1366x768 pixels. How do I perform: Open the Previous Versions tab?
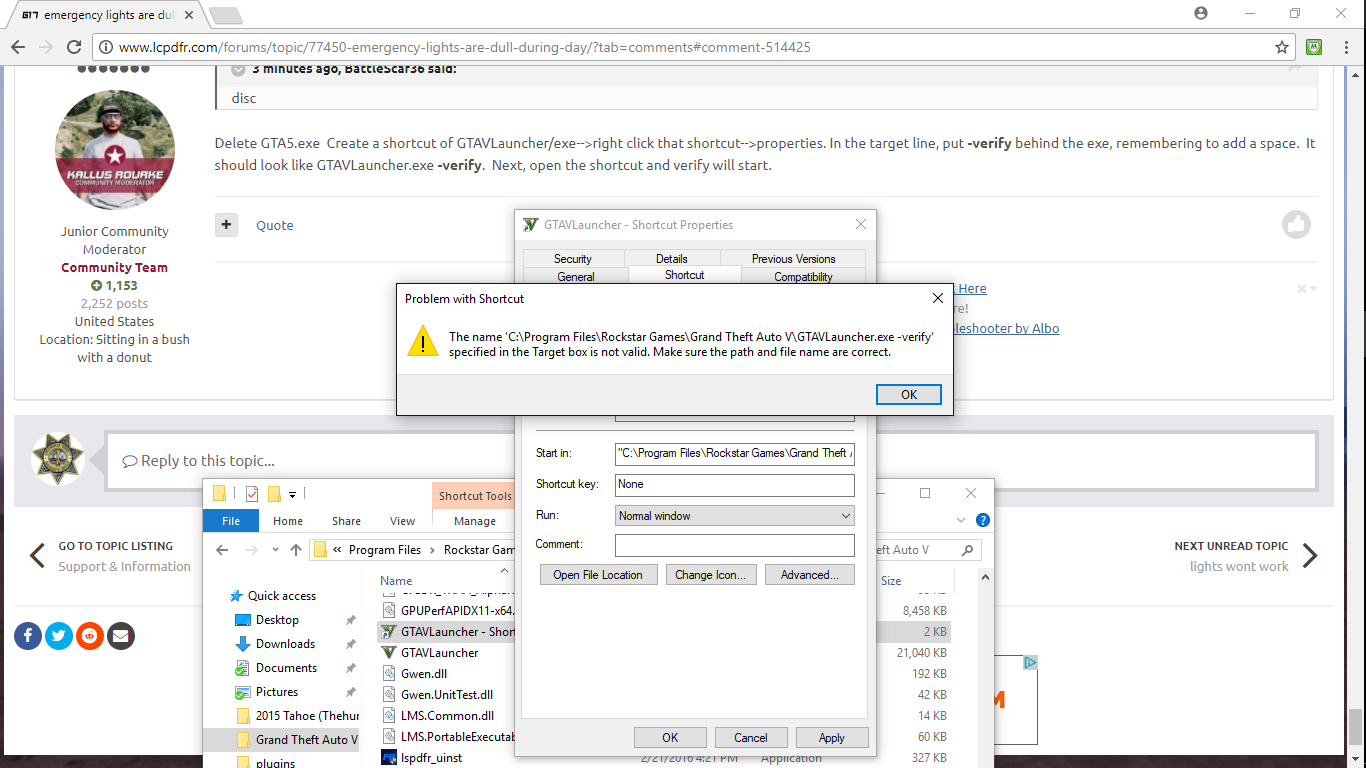coord(793,258)
